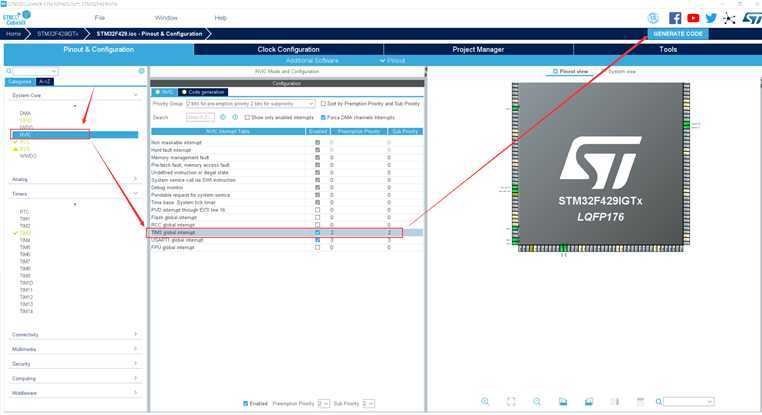Click the interrupt Search input field
762x415 pixels.
[200, 117]
